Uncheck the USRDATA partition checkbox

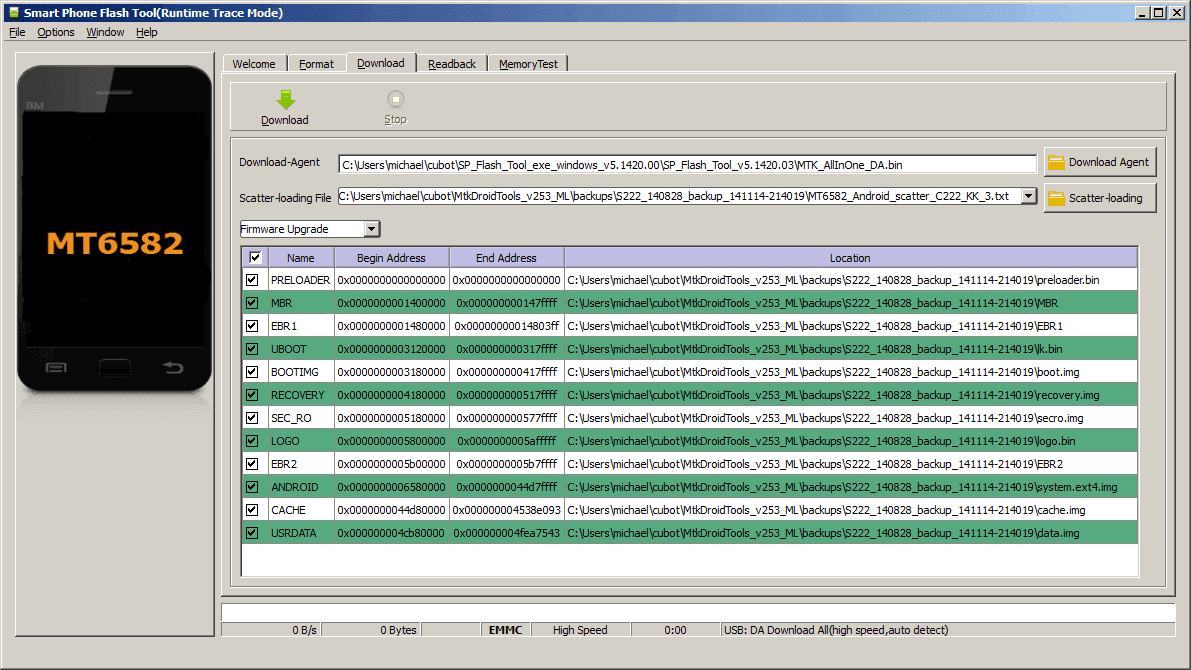pyautogui.click(x=252, y=533)
